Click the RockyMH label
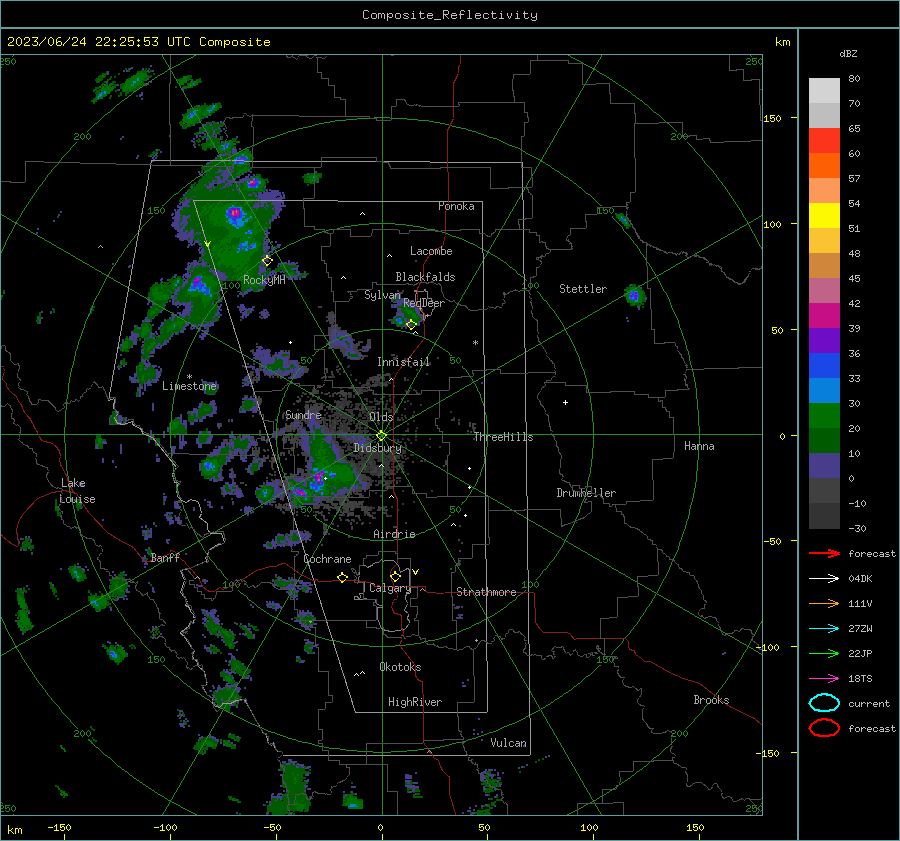 (x=264, y=280)
